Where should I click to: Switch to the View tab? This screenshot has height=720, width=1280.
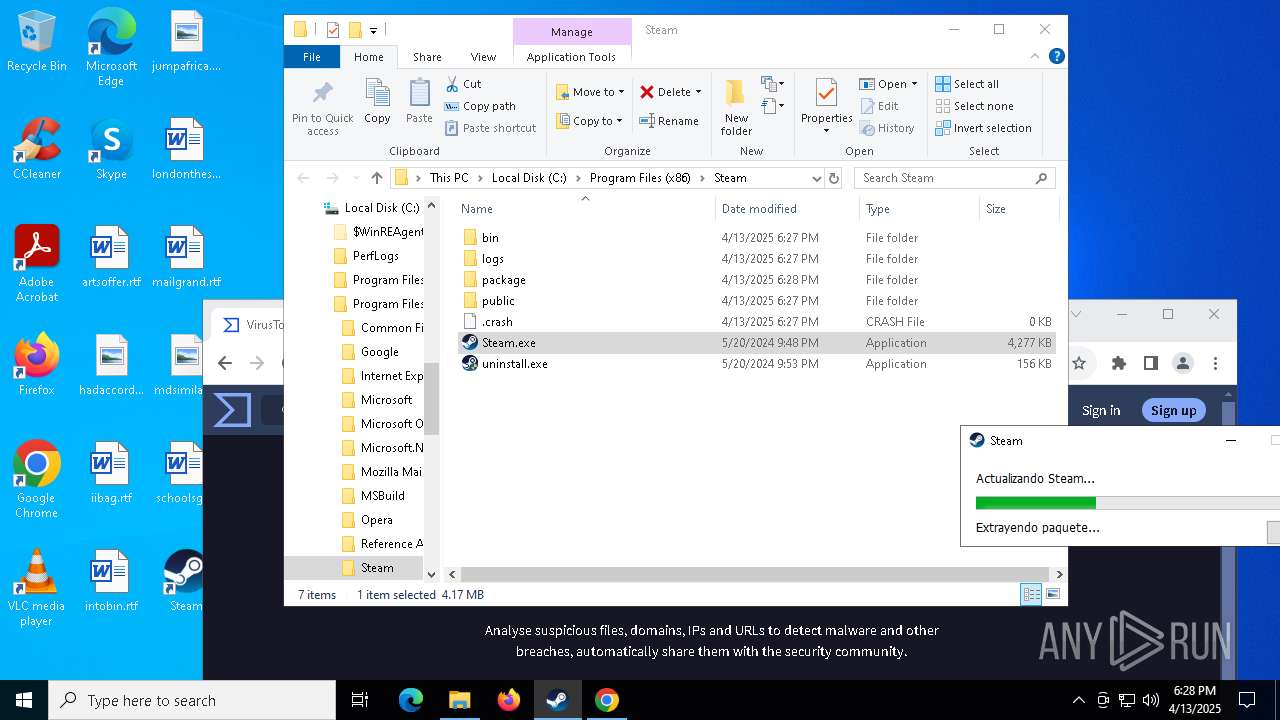pos(483,57)
